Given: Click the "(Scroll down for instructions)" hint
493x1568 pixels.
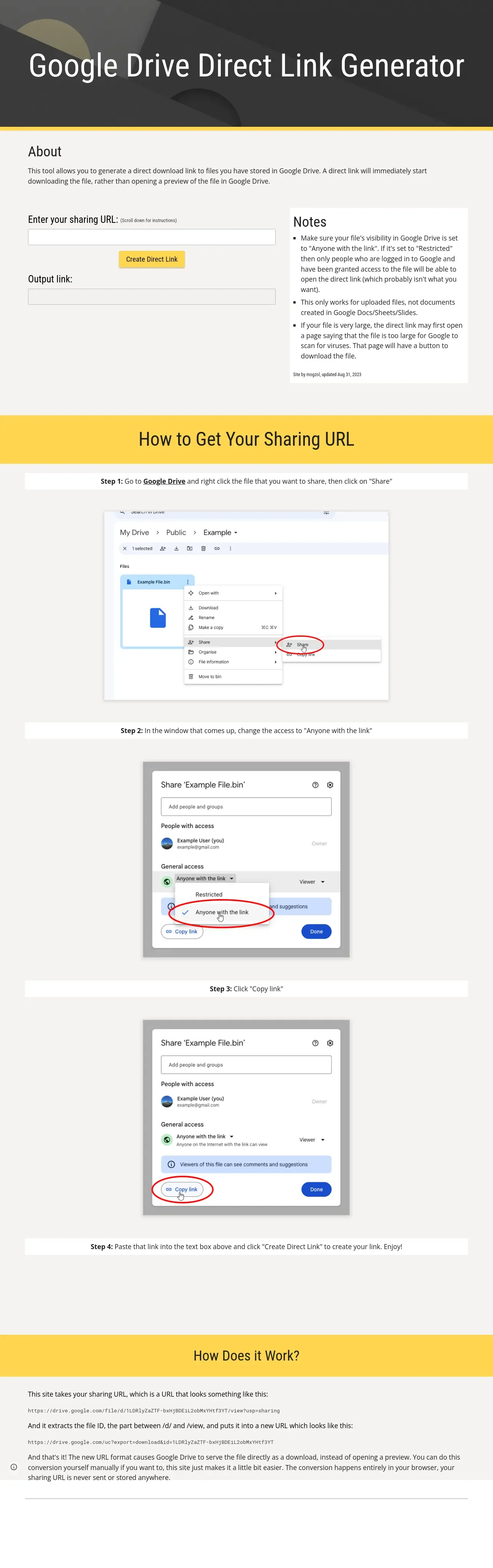Looking at the screenshot, I should 149,220.
